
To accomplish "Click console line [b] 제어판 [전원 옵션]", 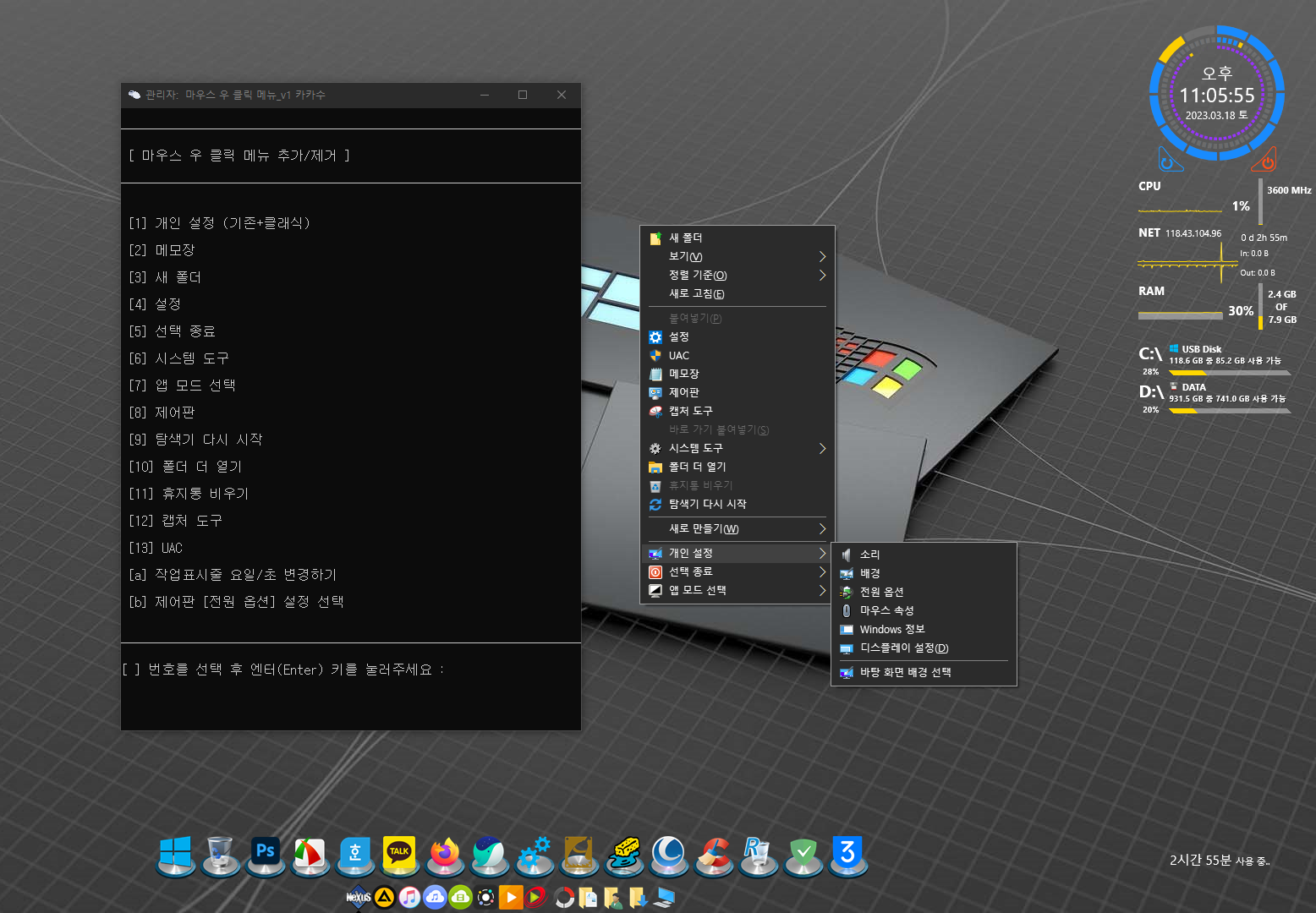I will [x=236, y=602].
